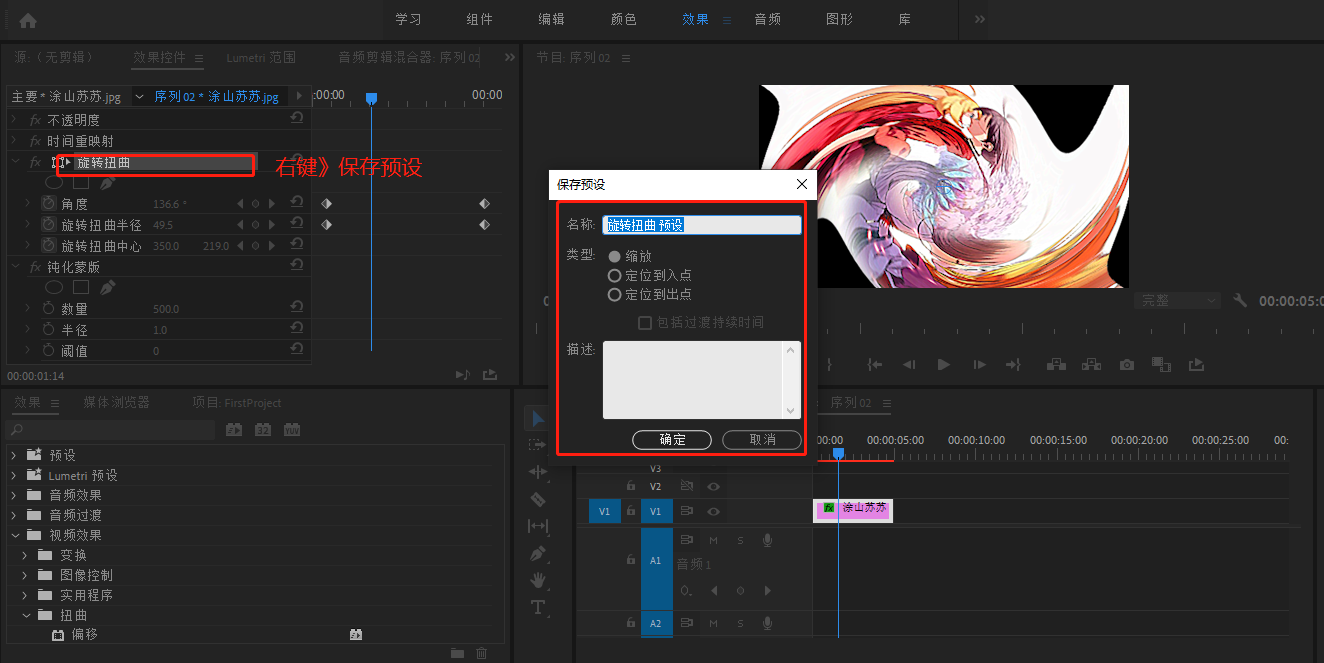
Task: Expand the 变换 subfolder
Action: [25, 555]
